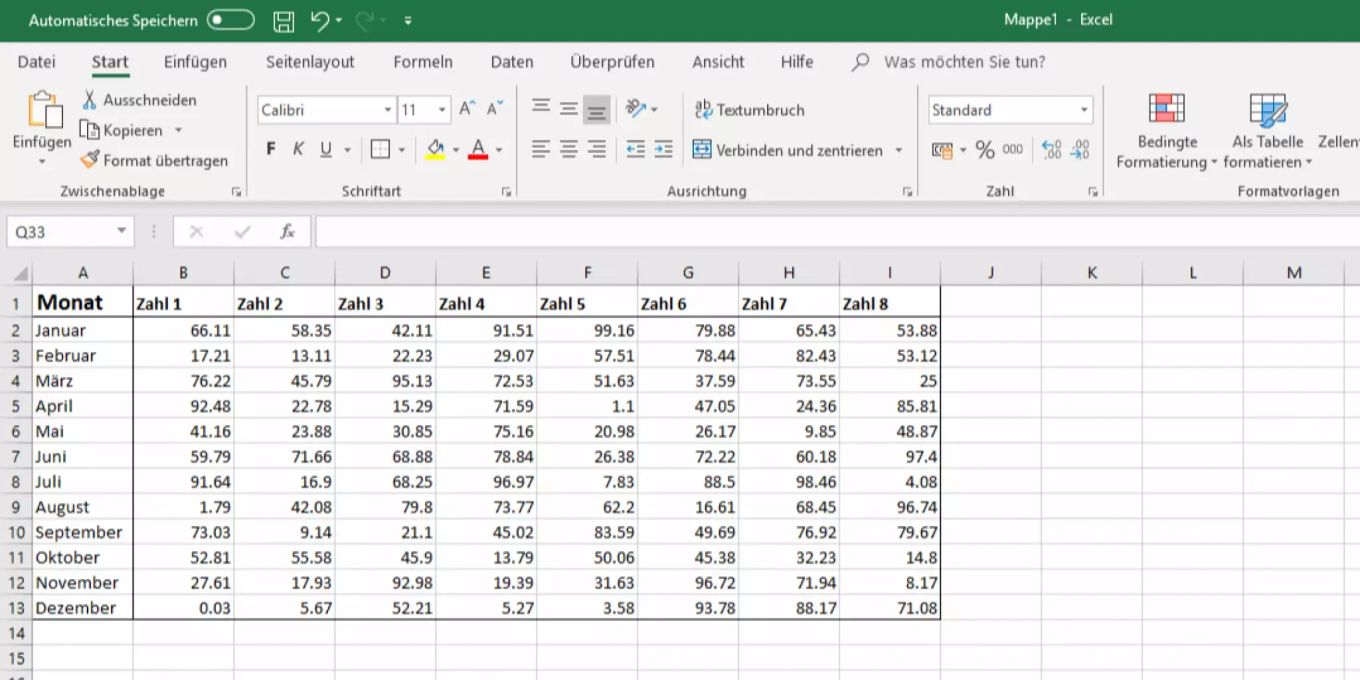Click the cell borders icon

(380, 149)
